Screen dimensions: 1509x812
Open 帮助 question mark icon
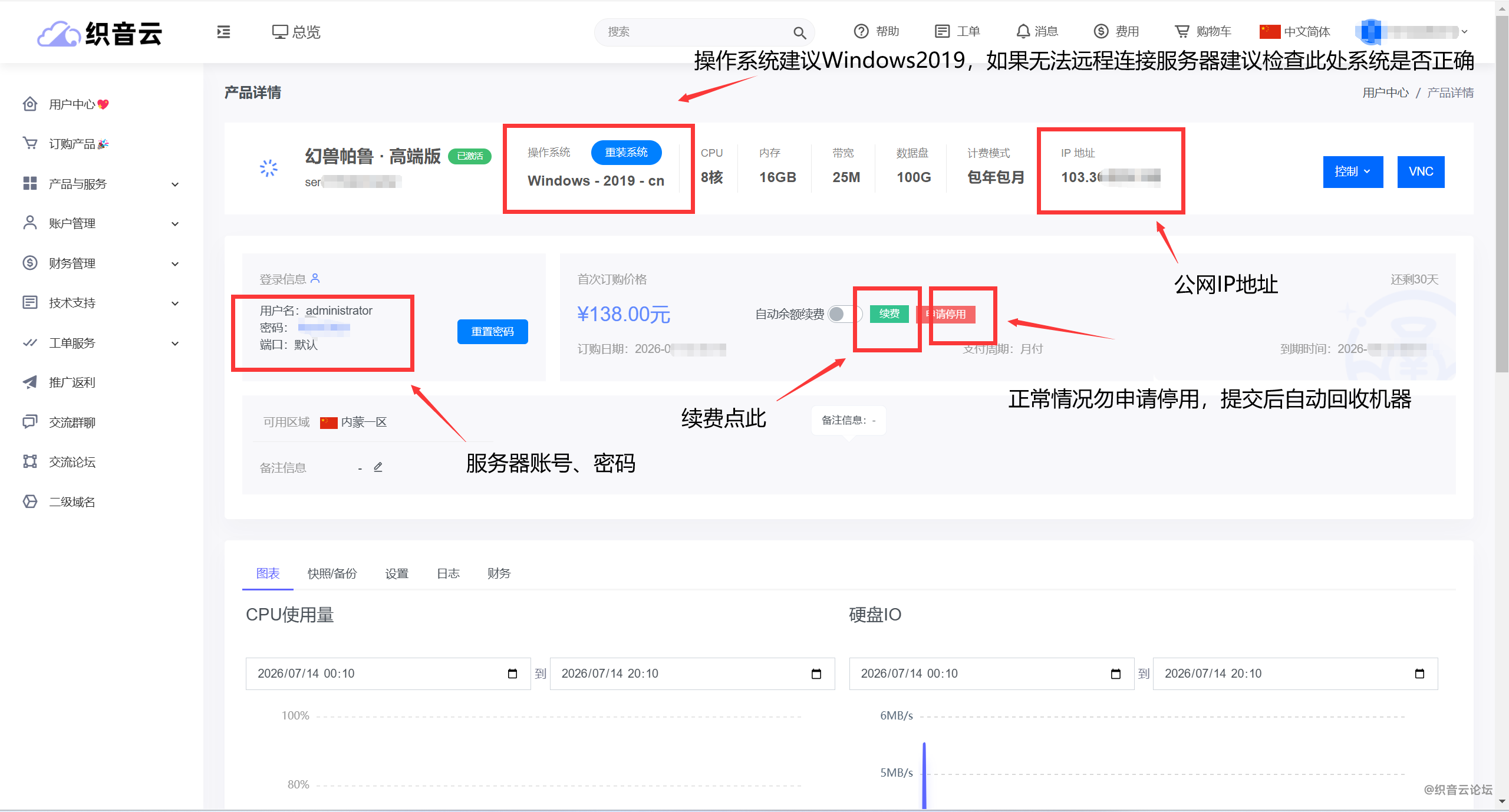(861, 31)
